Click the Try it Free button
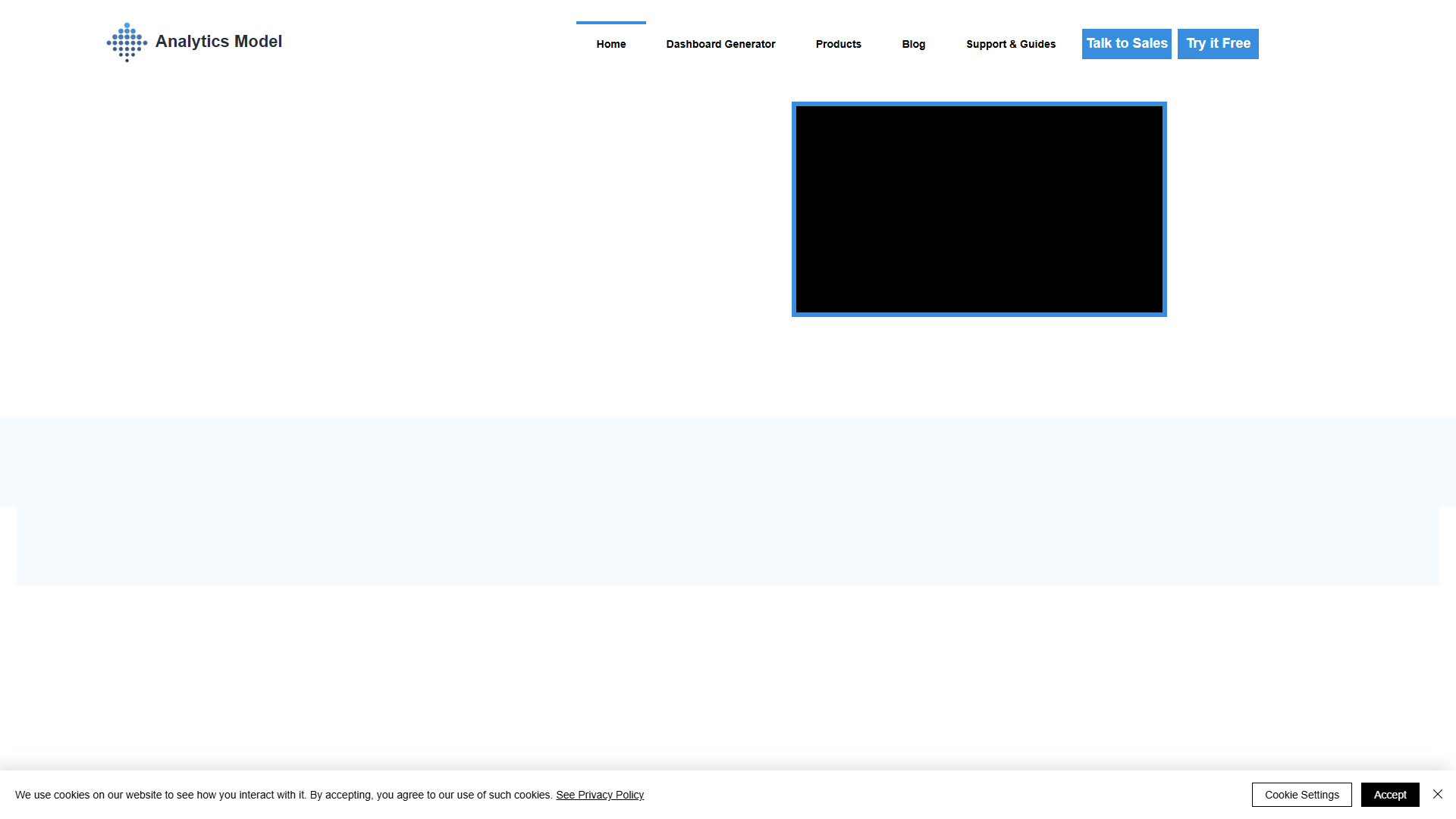This screenshot has width=1456, height=819. click(1218, 44)
